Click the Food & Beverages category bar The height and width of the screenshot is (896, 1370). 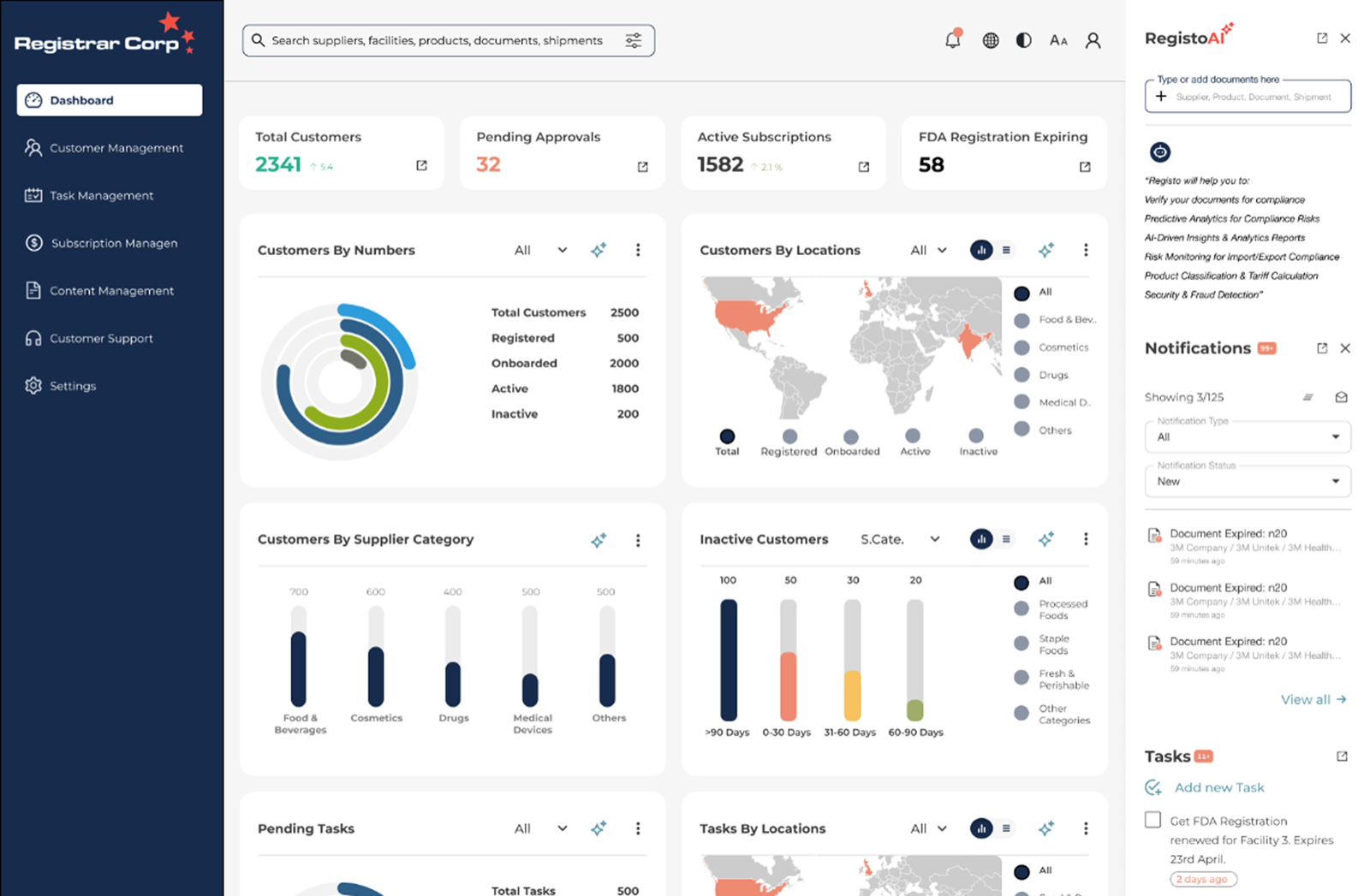(299, 668)
